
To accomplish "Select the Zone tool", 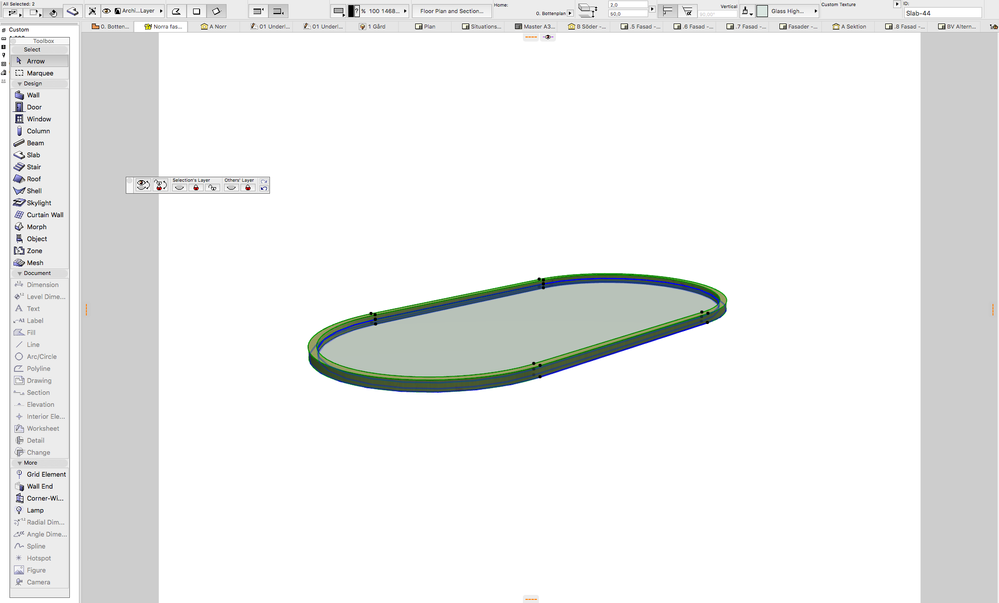I will 40,251.
